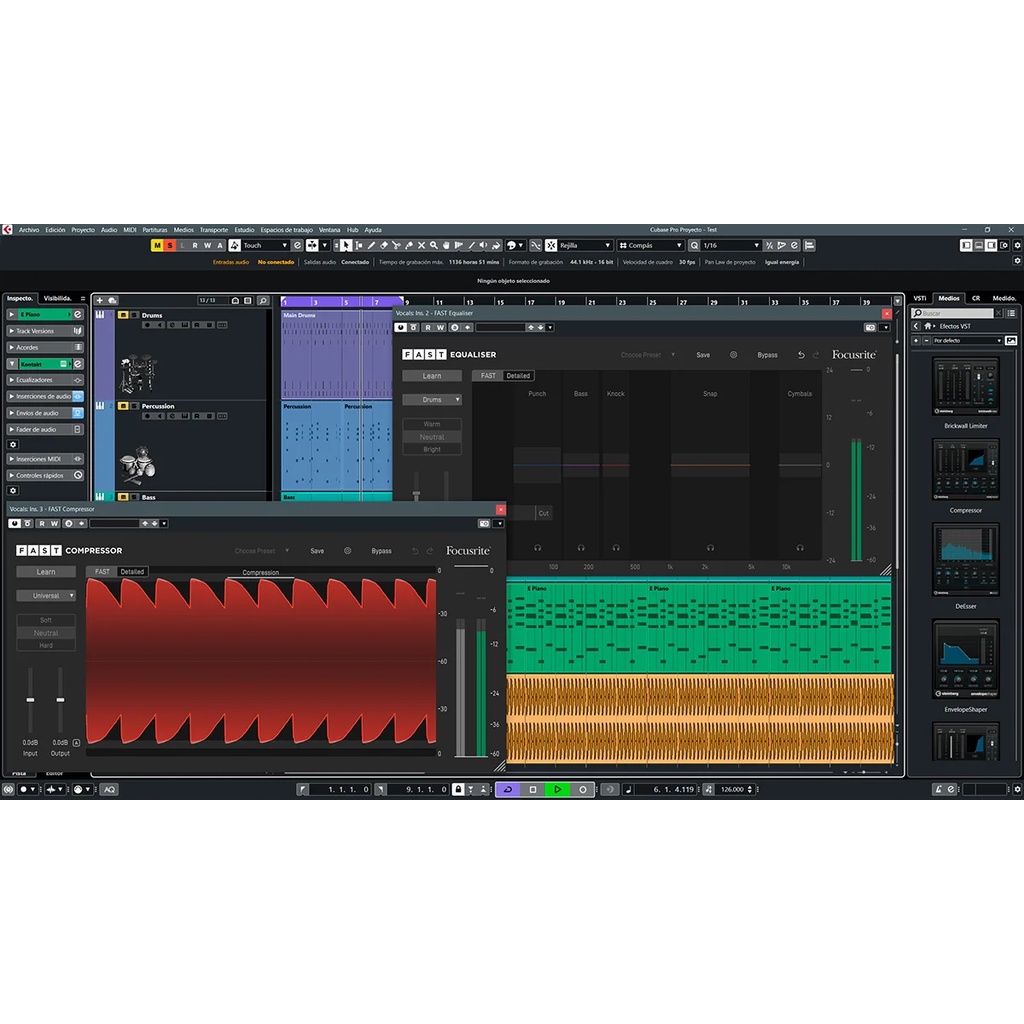Screen dimensions: 1024x1024
Task: Open the track search magnifier icon
Action: tap(263, 300)
